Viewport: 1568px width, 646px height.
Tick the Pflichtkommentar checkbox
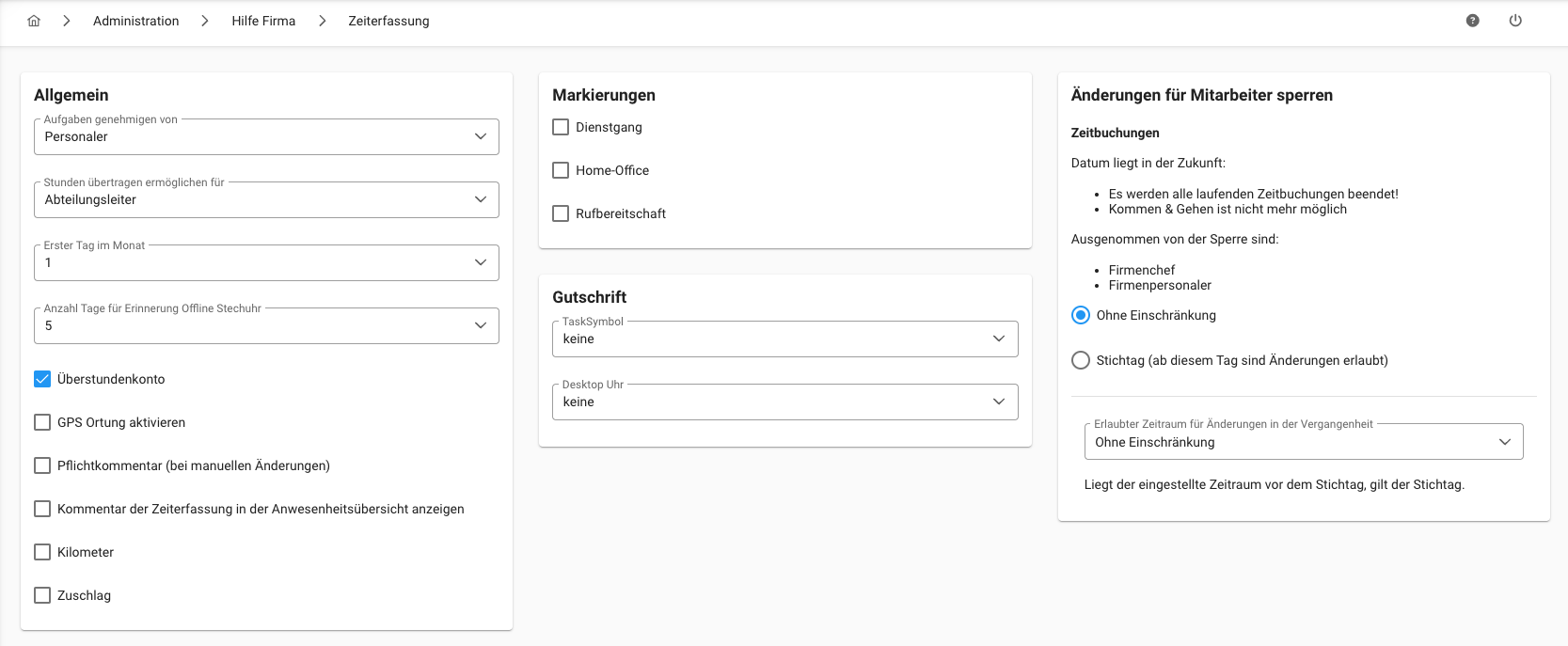(42, 465)
